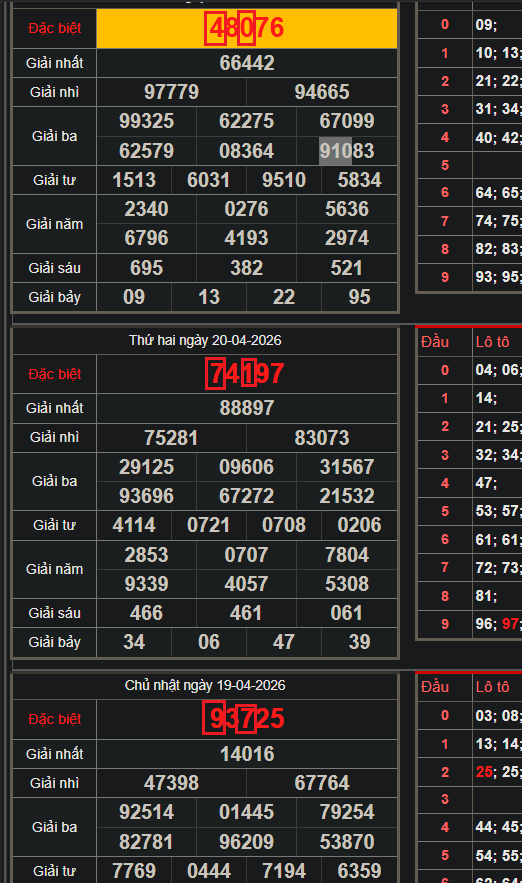522x883 pixels.
Task: Select Giải ba number 96209
Action: tap(247, 842)
